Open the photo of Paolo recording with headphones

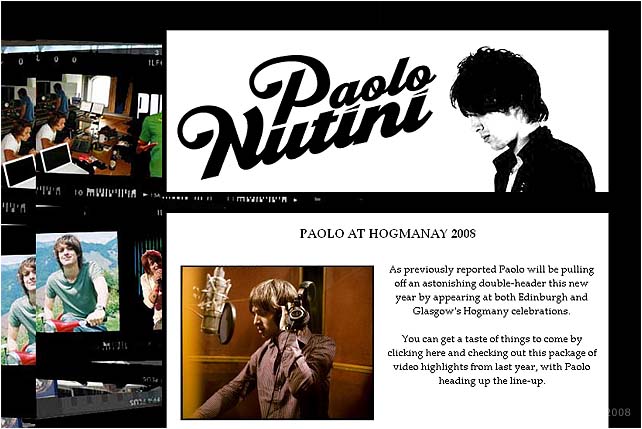pyautogui.click(x=277, y=343)
